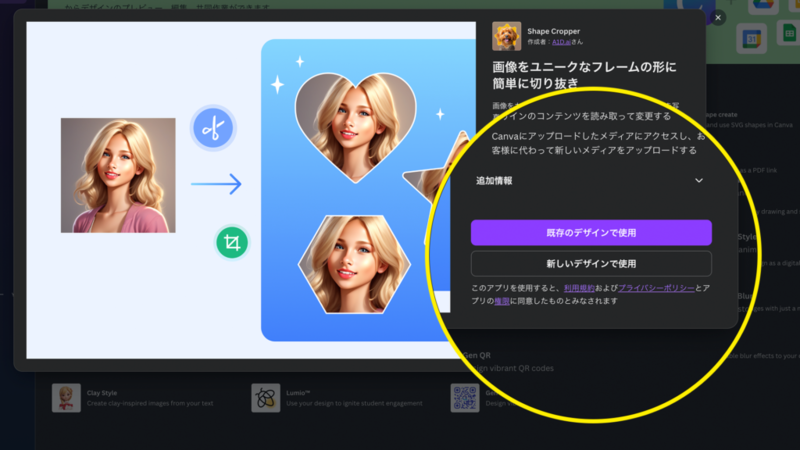Click the 'Shape Cropper' title text
Screen dimensions: 800x450
554,31
